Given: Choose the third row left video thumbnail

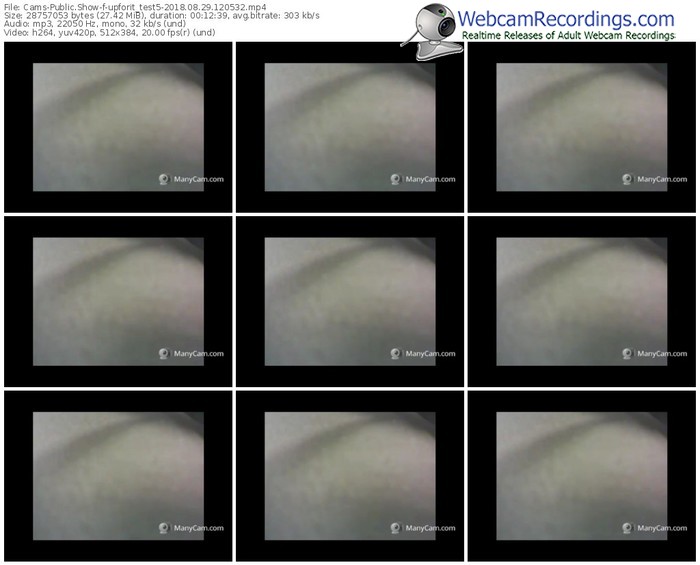Looking at the screenshot, I should (118, 474).
